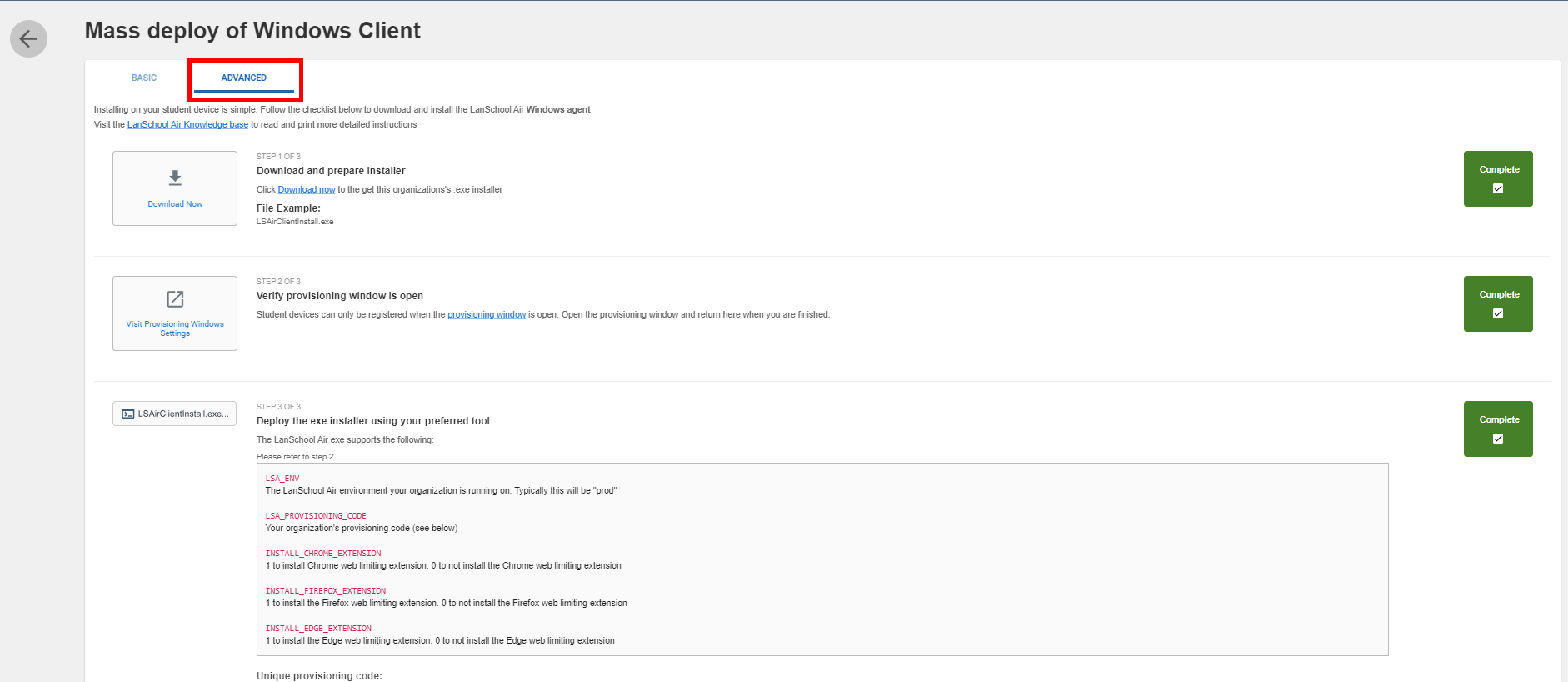Toggle the Step 3 Complete checkbox

click(1498, 439)
